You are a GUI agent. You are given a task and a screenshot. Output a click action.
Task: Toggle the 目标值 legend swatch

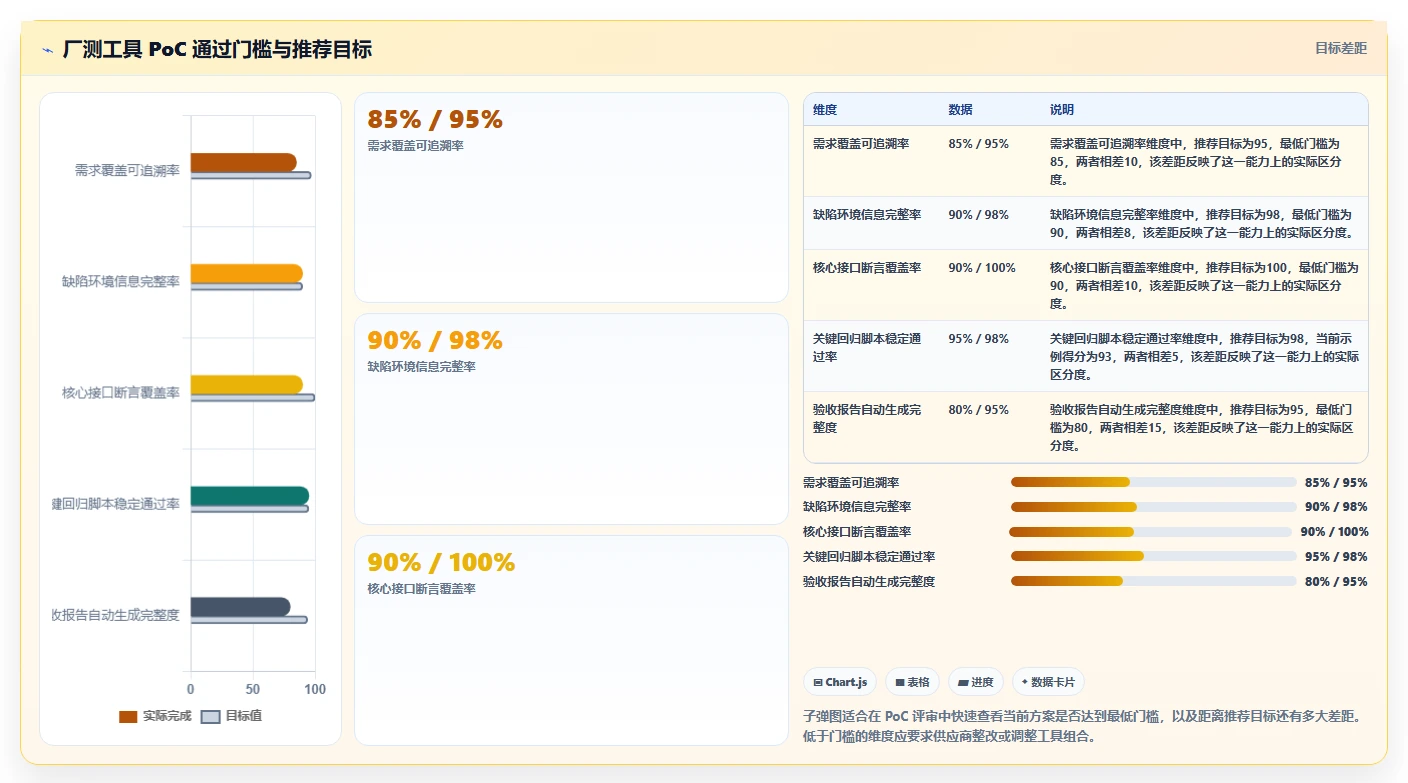tap(210, 717)
